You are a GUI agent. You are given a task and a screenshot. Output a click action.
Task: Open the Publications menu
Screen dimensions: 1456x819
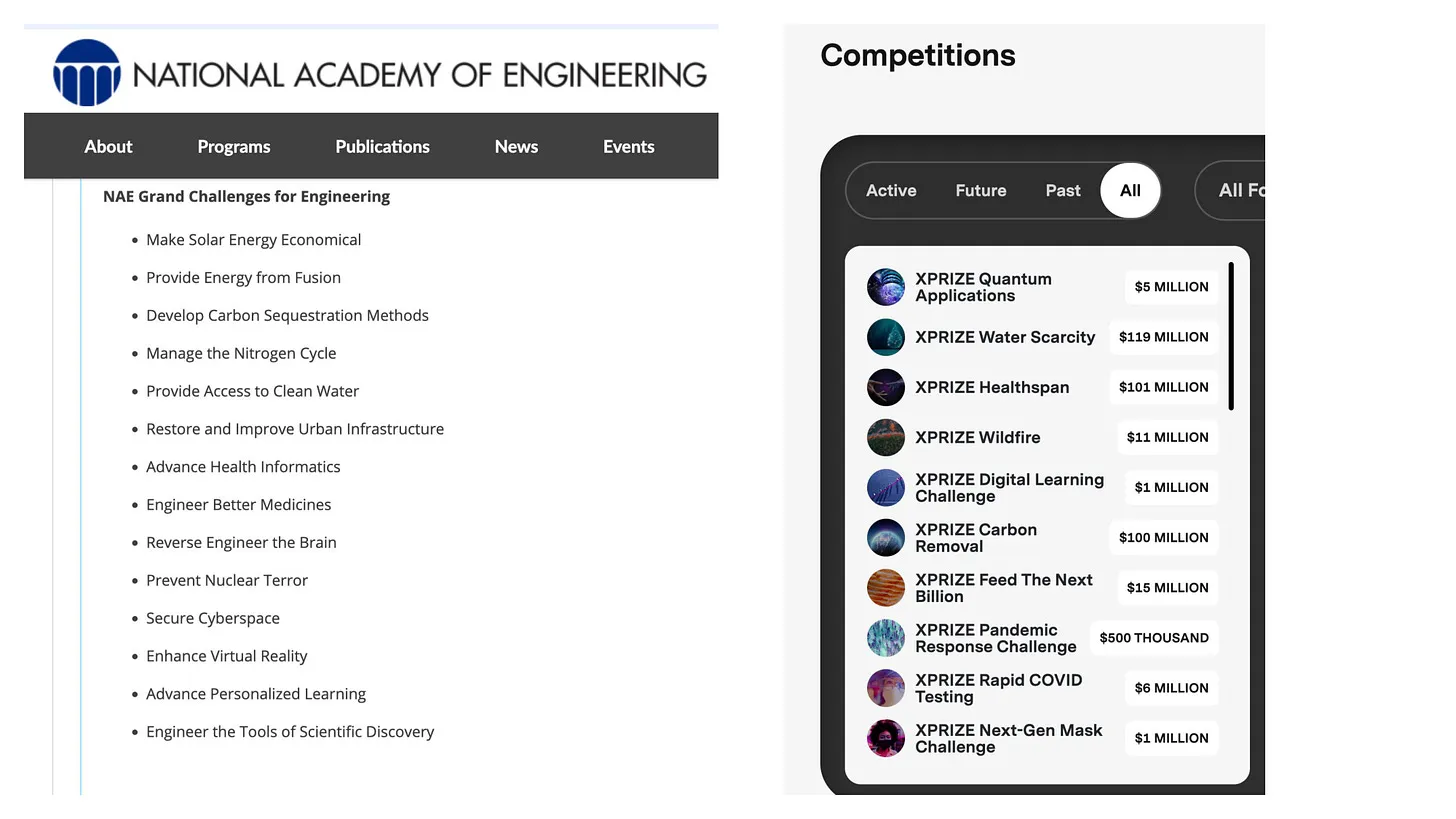[382, 146]
